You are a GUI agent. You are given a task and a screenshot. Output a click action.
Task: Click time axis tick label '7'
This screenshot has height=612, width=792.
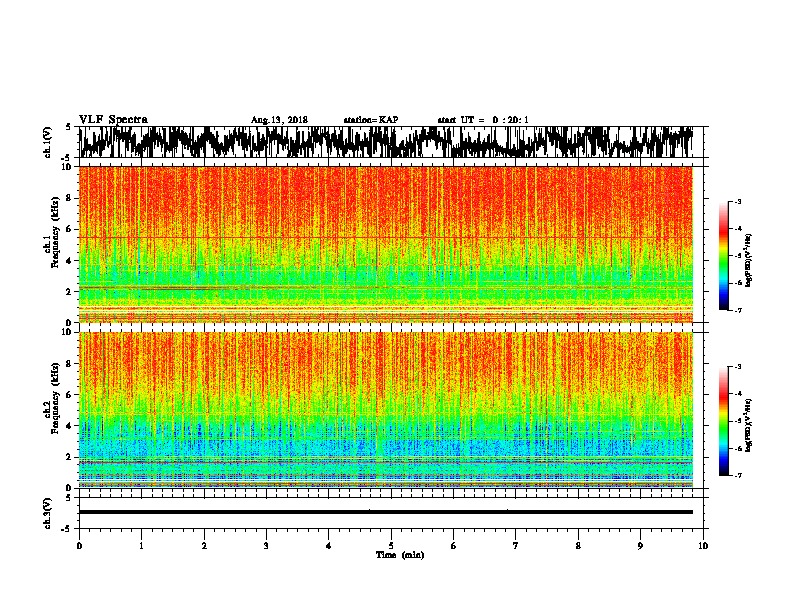coord(516,546)
